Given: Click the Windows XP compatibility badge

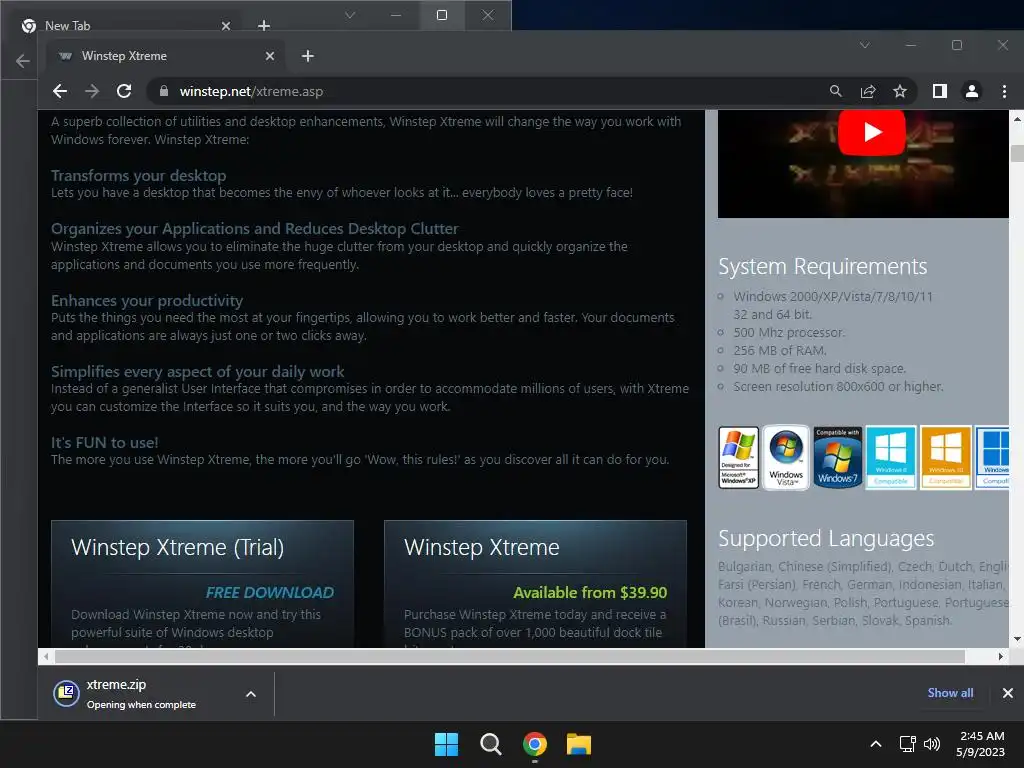Looking at the screenshot, I should point(739,458).
